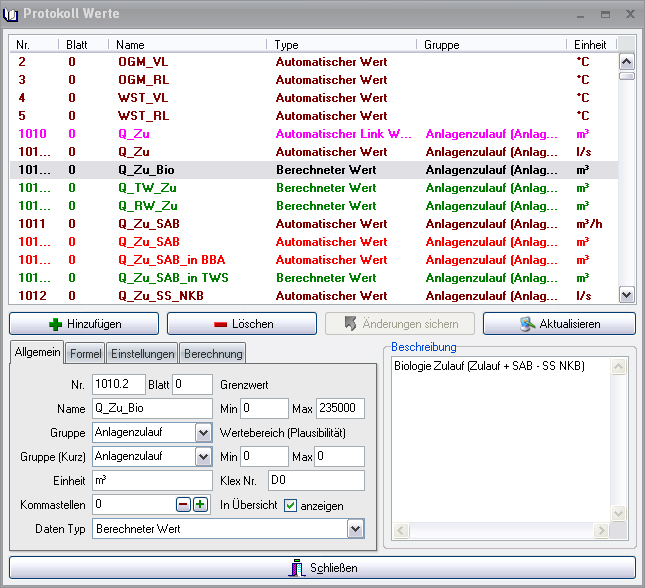
Task: Toggle the 'anzeigen' In Übersicht checkbox
Action: [x=291, y=505]
